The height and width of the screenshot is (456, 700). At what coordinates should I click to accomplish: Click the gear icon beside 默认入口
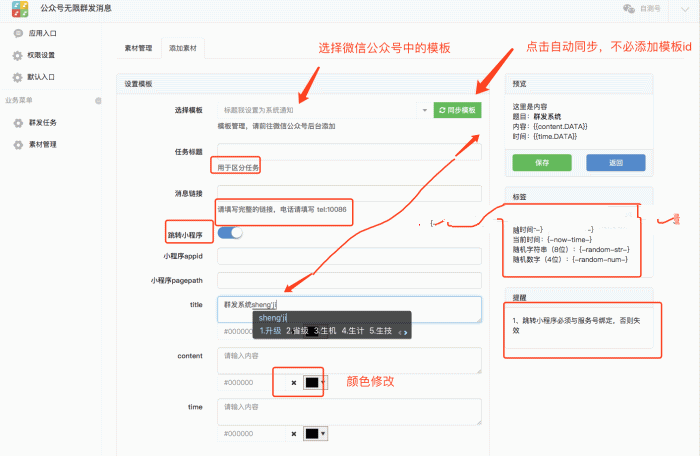click(x=17, y=75)
